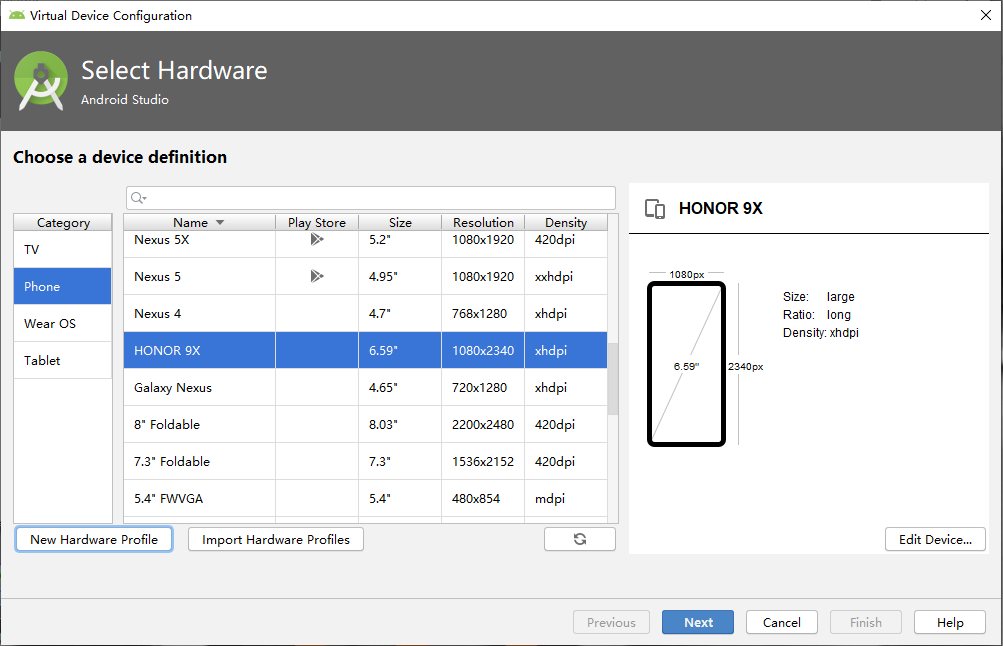
Task: Sort by Density column header
Action: 565,223
